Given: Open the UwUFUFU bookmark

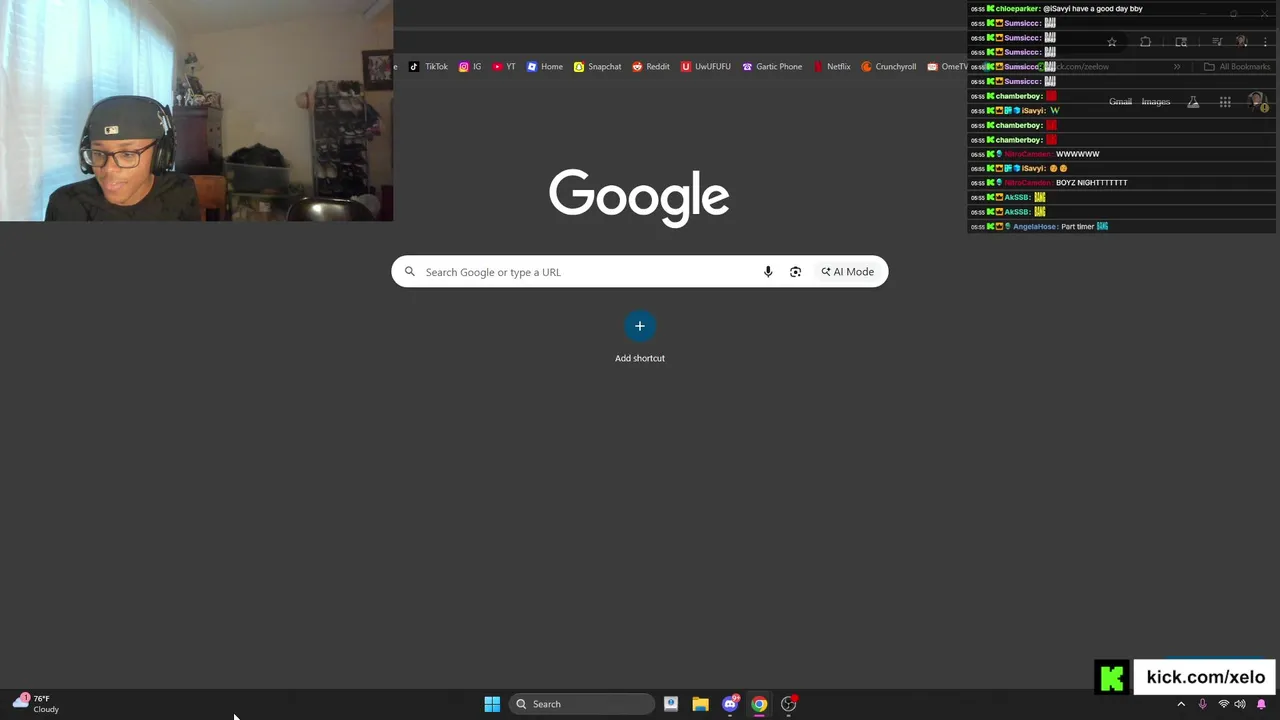Looking at the screenshot, I should pyautogui.click(x=706, y=67).
